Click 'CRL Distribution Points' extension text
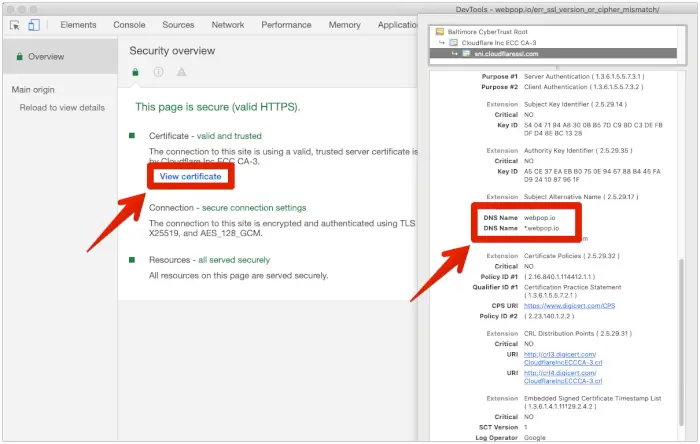 pos(559,334)
